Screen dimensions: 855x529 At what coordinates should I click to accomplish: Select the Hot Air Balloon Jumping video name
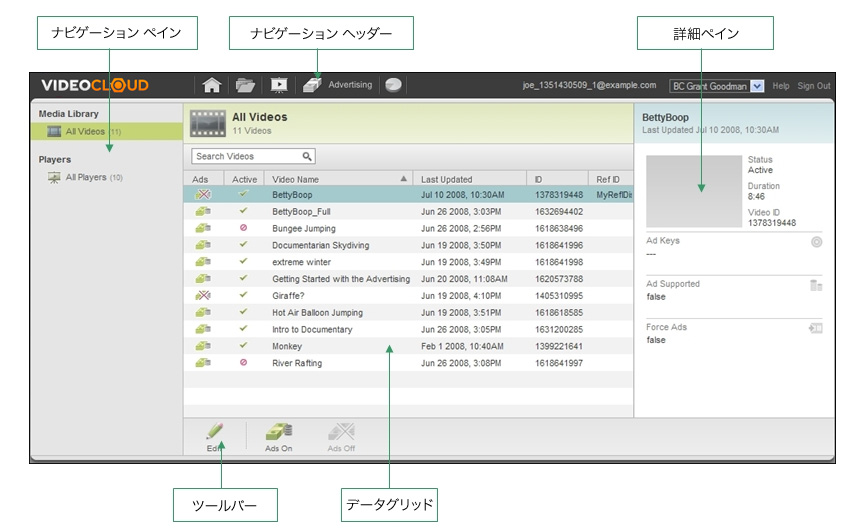pyautogui.click(x=317, y=312)
